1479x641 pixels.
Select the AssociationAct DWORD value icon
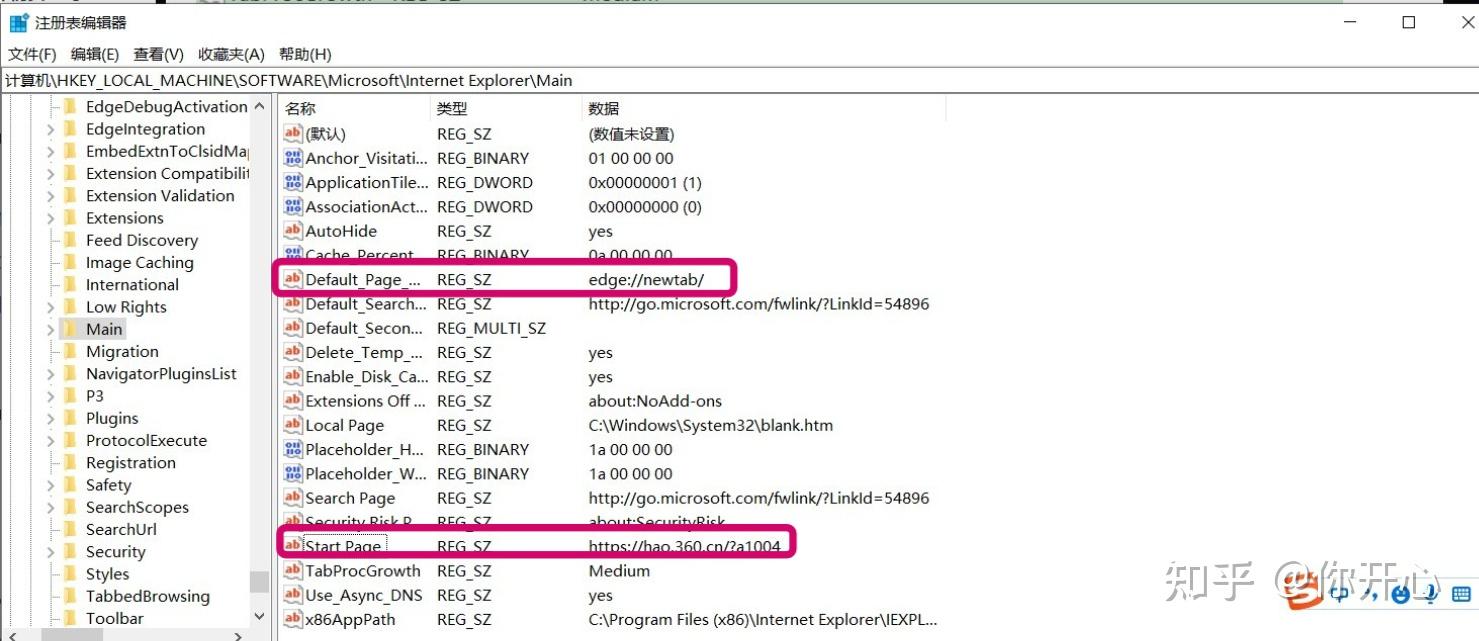coord(293,207)
